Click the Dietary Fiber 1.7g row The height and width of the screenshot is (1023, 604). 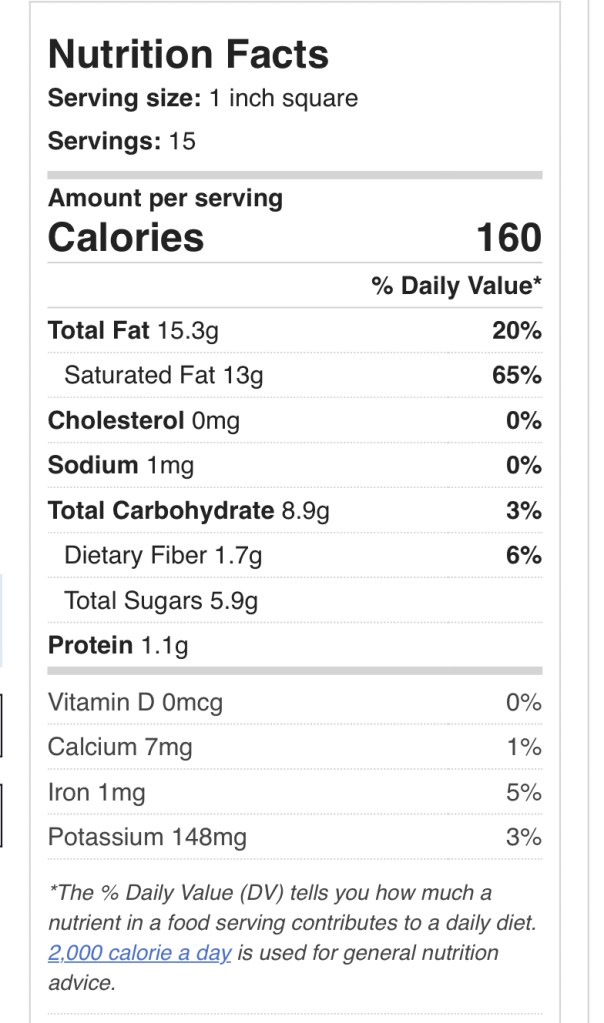(x=163, y=556)
